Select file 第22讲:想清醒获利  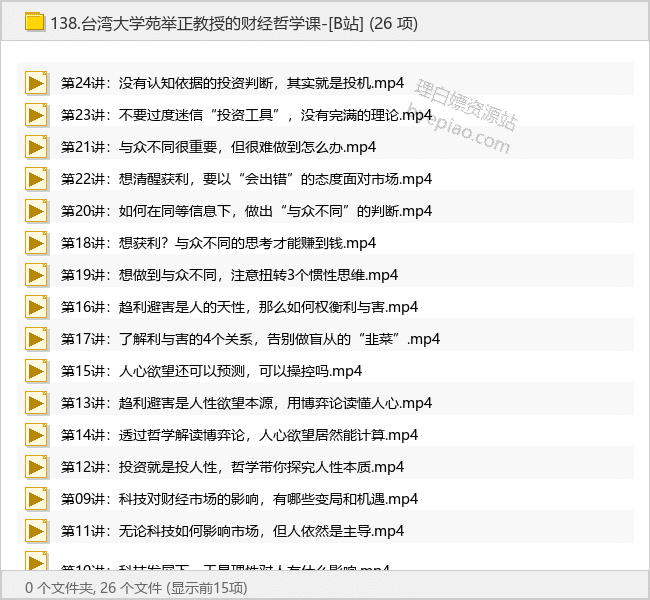[x=246, y=179]
